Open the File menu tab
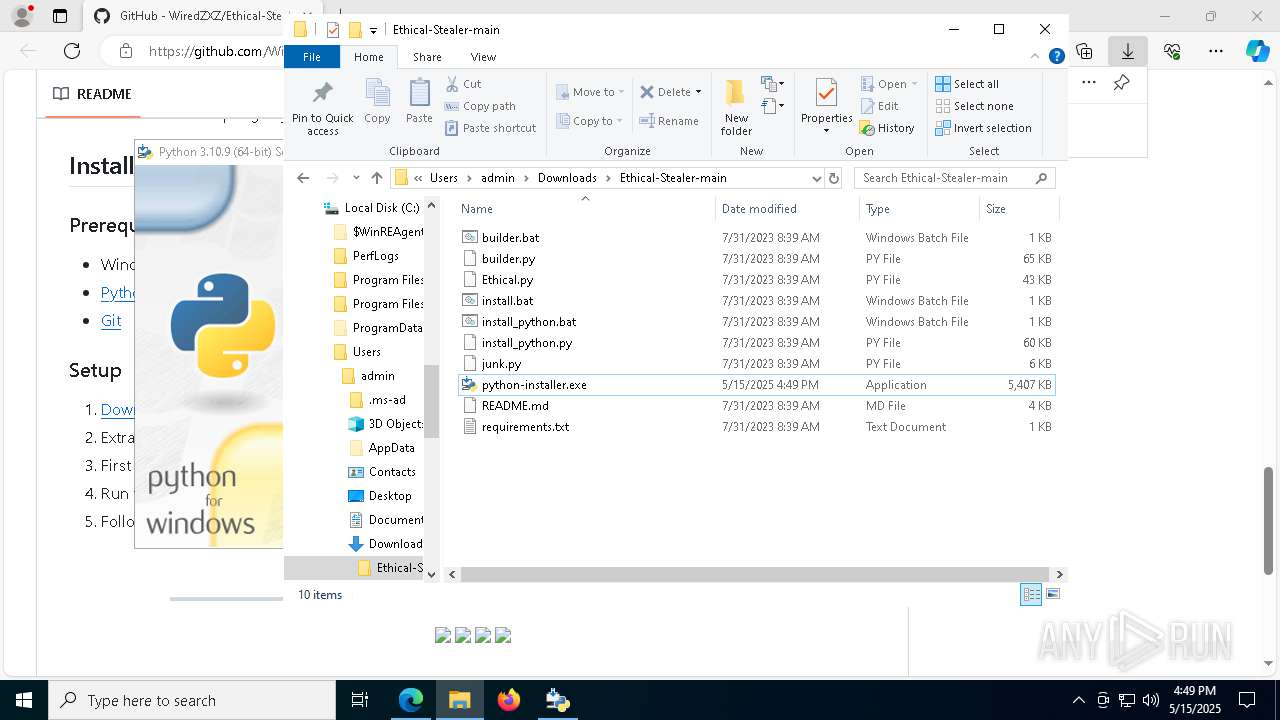Image resolution: width=1280 pixels, height=720 pixels. point(312,57)
